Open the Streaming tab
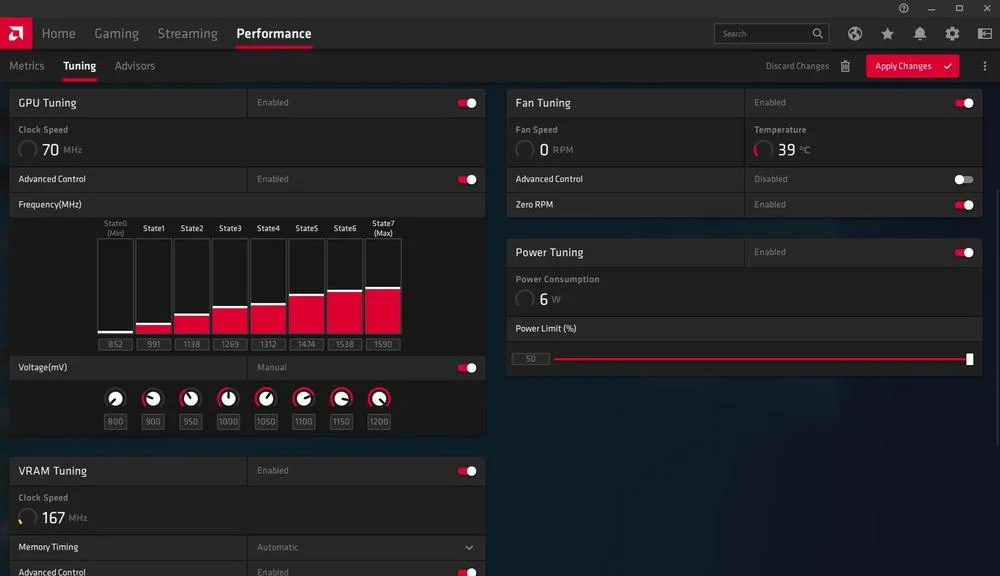The height and width of the screenshot is (576, 1000). [188, 34]
